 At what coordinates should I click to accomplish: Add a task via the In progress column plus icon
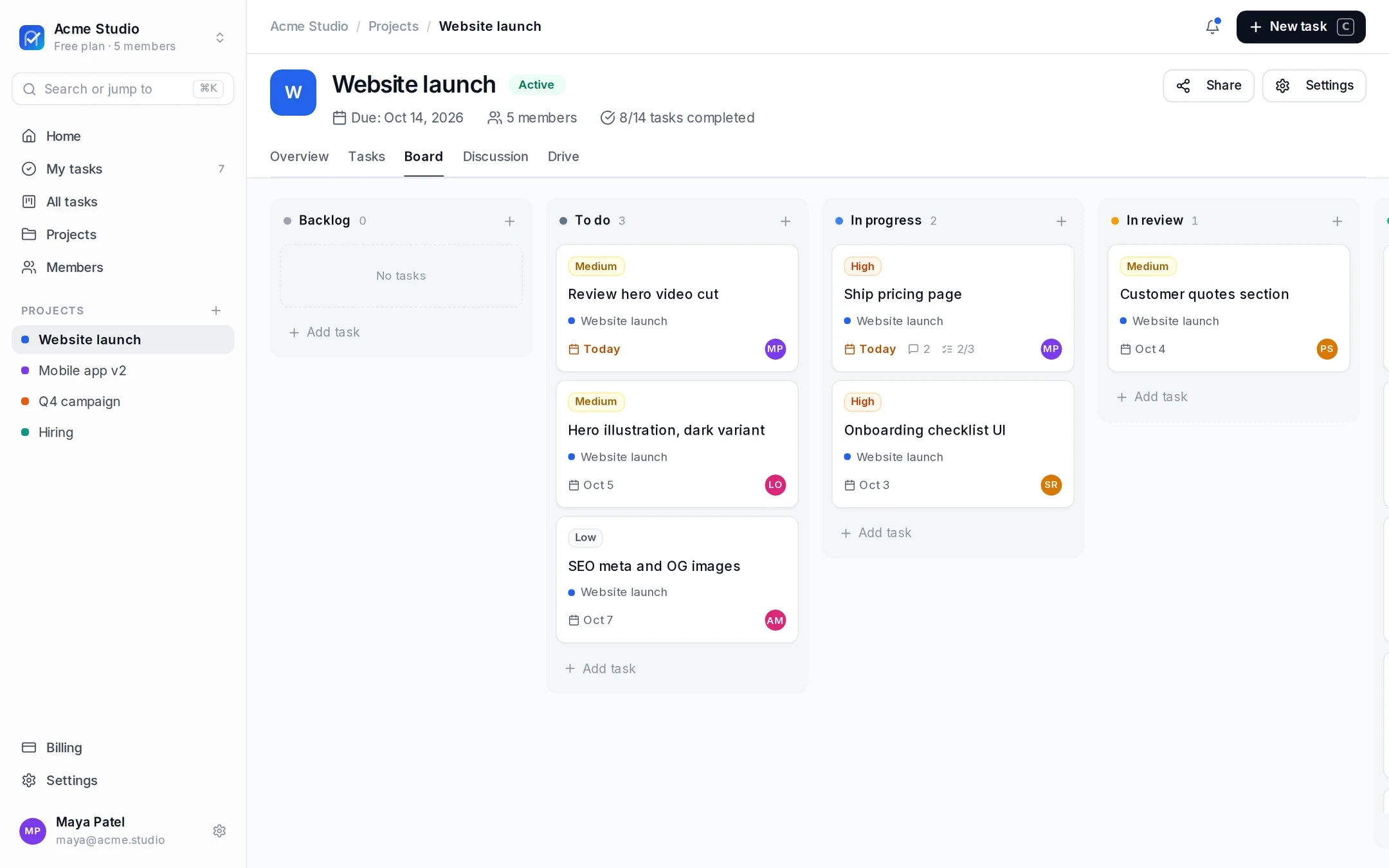[x=1061, y=221]
